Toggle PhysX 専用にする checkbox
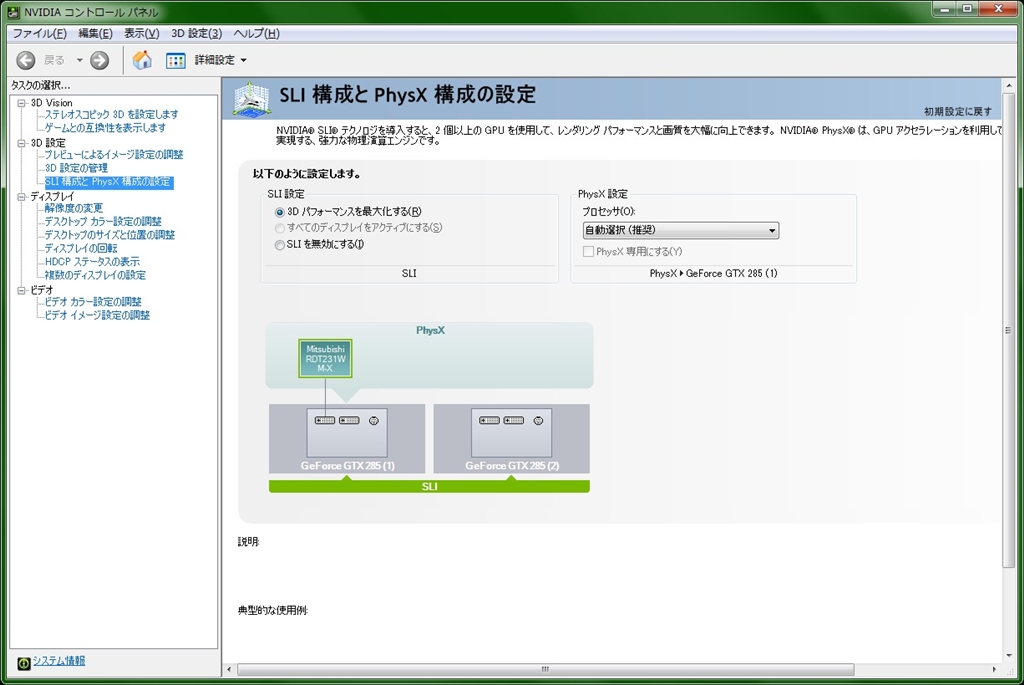This screenshot has width=1024, height=685. pos(588,251)
